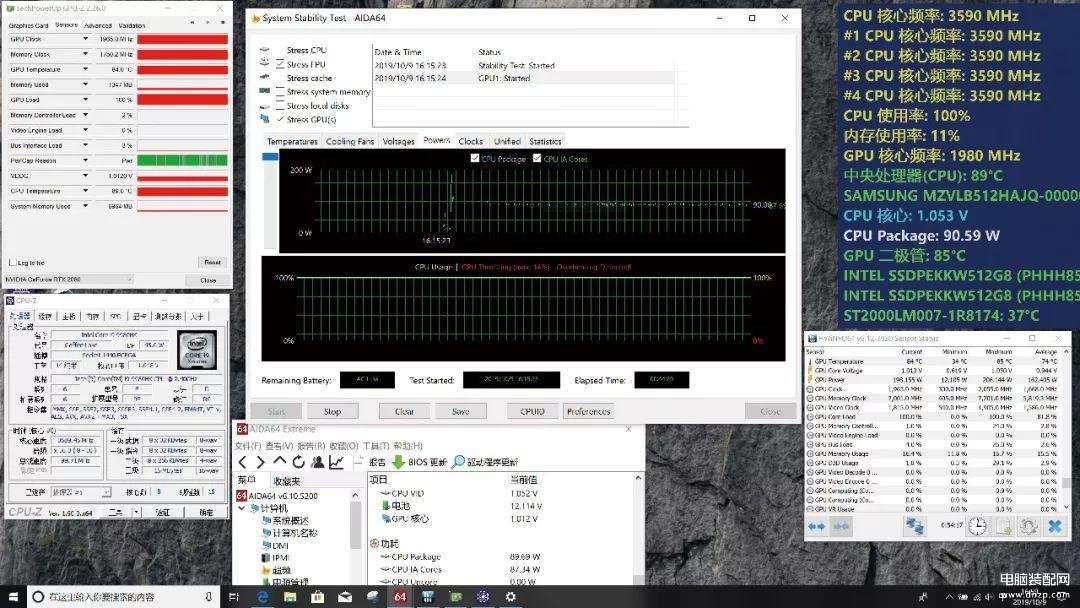
Task: Go back in AIDA64 Extreme toolbar
Action: click(x=242, y=462)
